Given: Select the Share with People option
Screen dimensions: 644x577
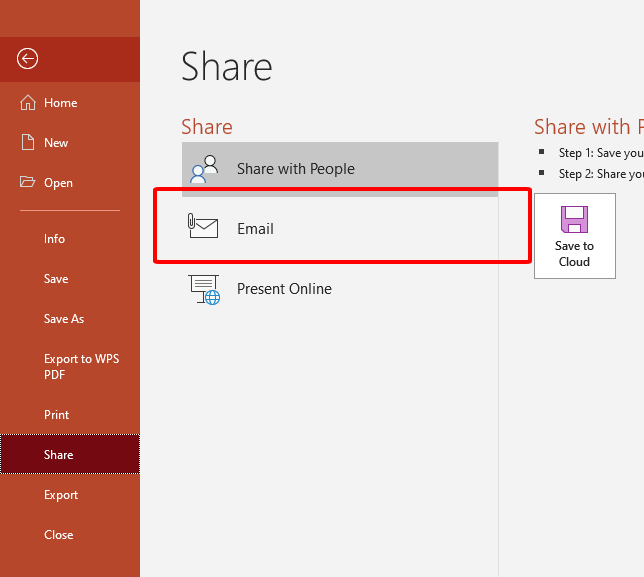Looking at the screenshot, I should coord(340,169).
